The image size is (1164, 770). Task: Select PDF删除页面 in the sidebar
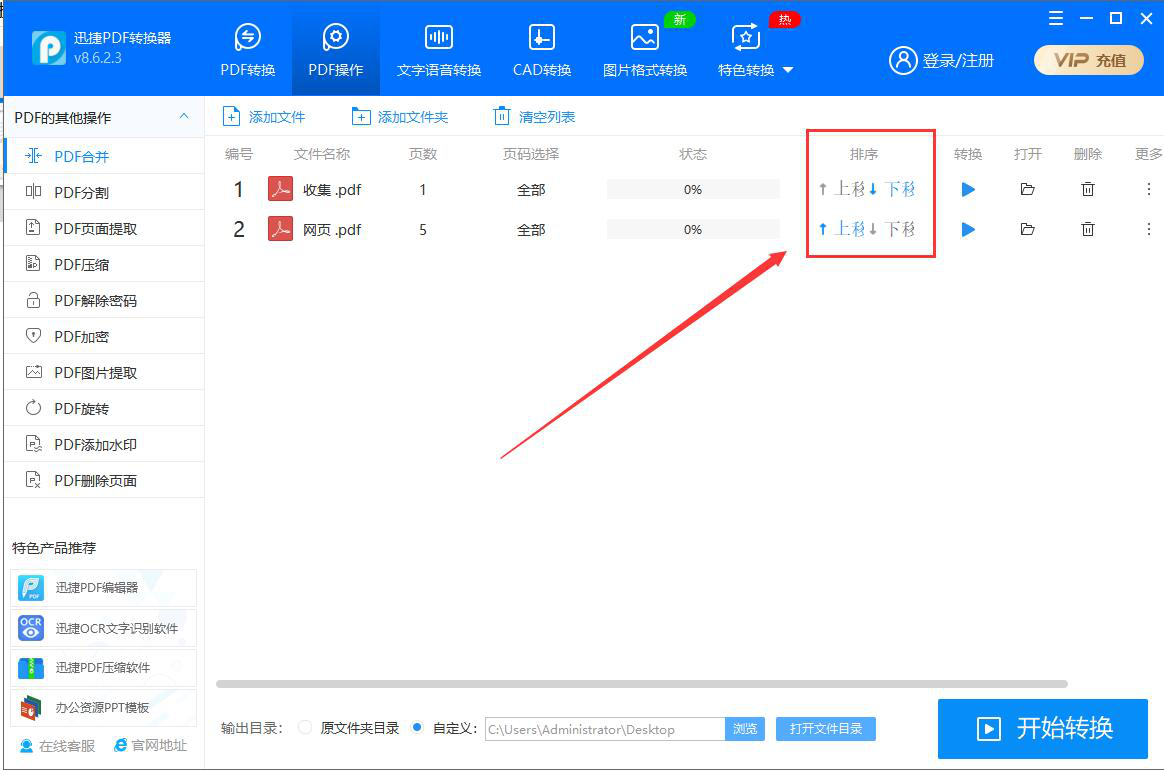click(x=104, y=480)
